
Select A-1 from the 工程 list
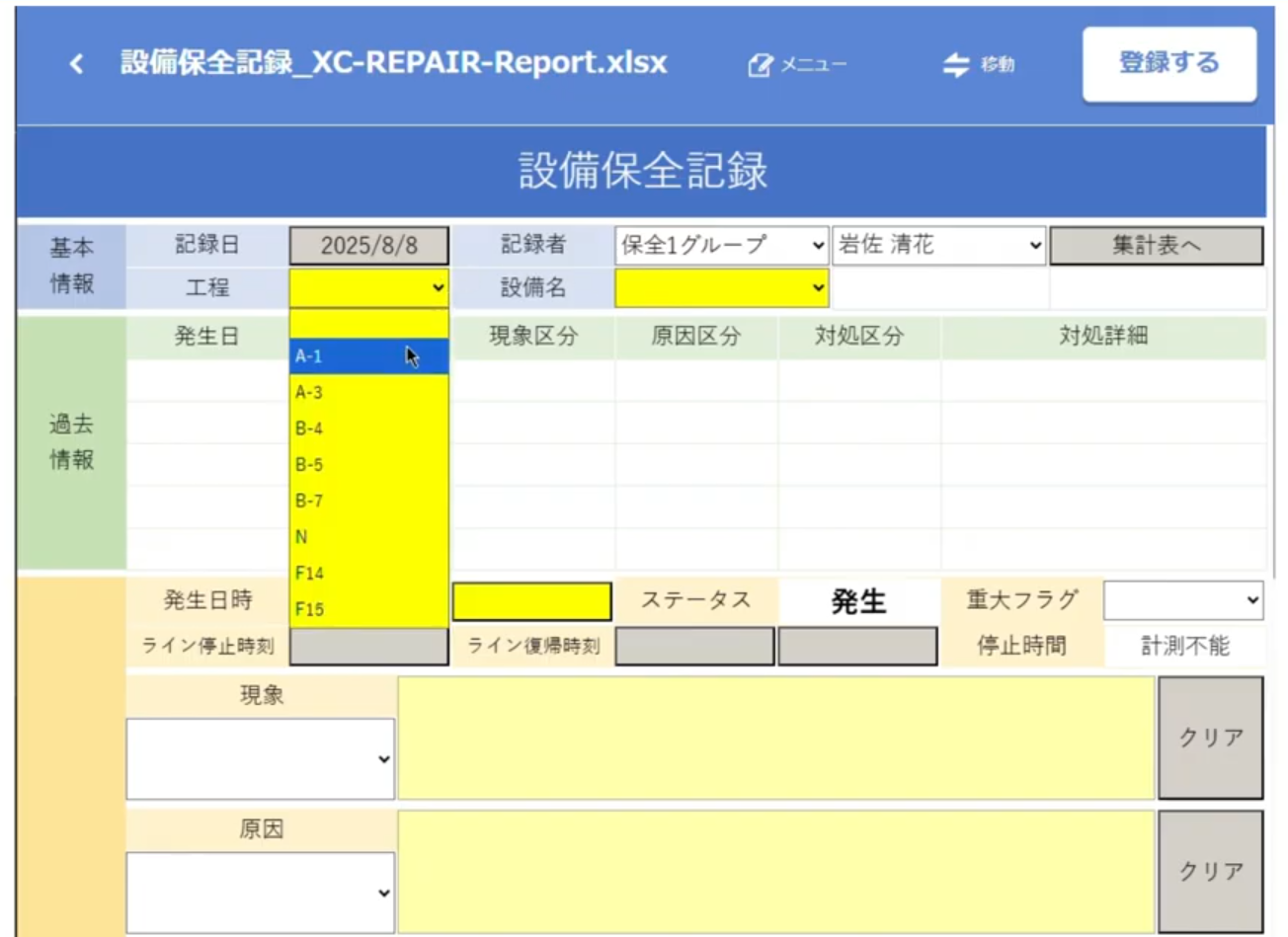pyautogui.click(x=367, y=356)
